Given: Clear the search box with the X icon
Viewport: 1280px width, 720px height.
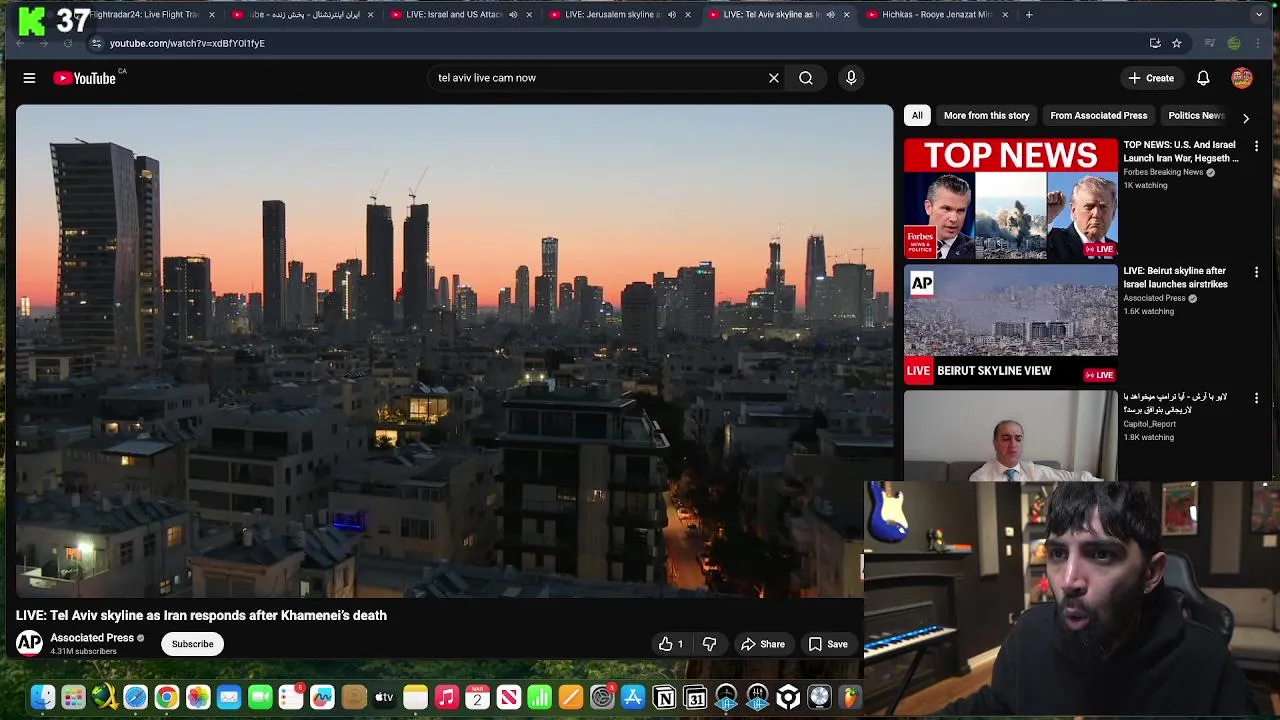Looking at the screenshot, I should tap(773, 78).
